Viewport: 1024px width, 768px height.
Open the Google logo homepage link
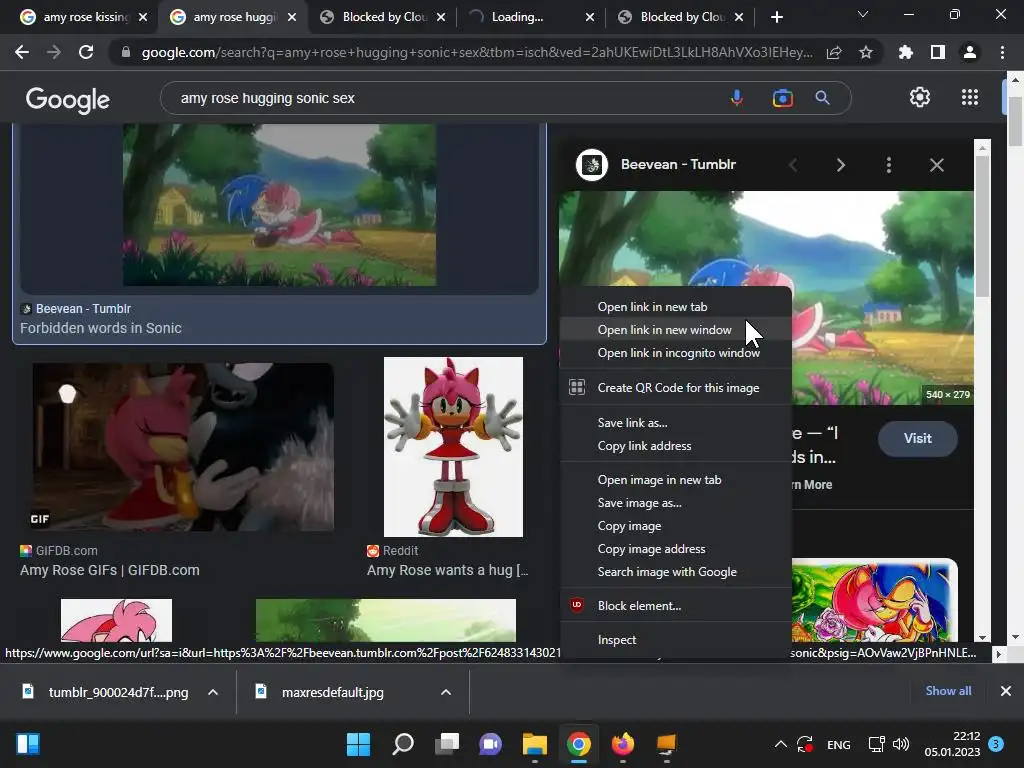68,99
